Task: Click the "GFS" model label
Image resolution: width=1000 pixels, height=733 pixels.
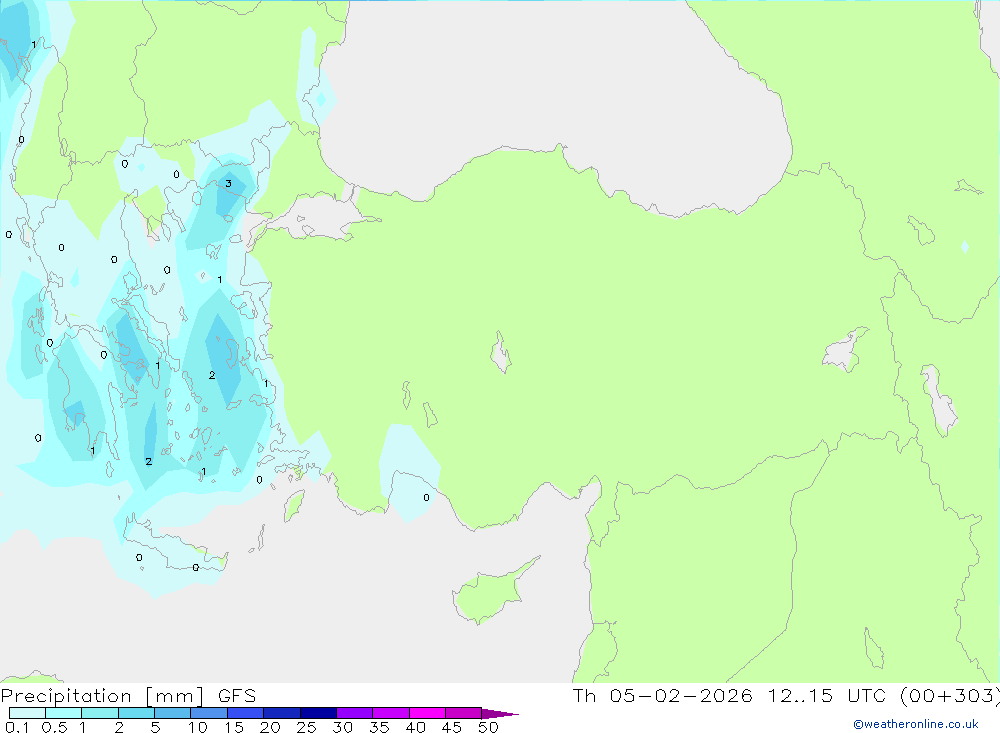Action: (237, 696)
